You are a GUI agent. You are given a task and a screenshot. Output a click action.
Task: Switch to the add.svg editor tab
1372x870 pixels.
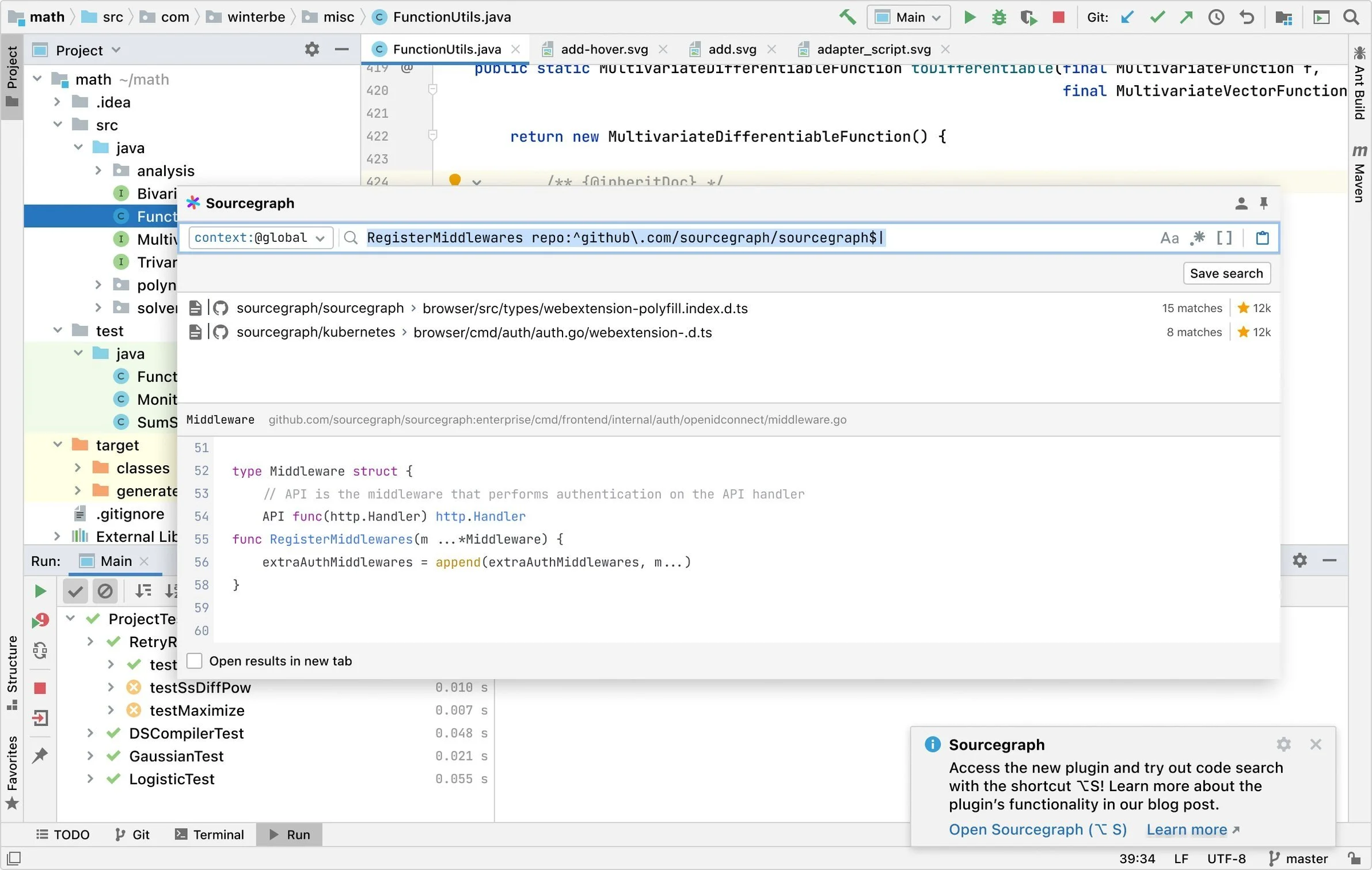tap(732, 50)
